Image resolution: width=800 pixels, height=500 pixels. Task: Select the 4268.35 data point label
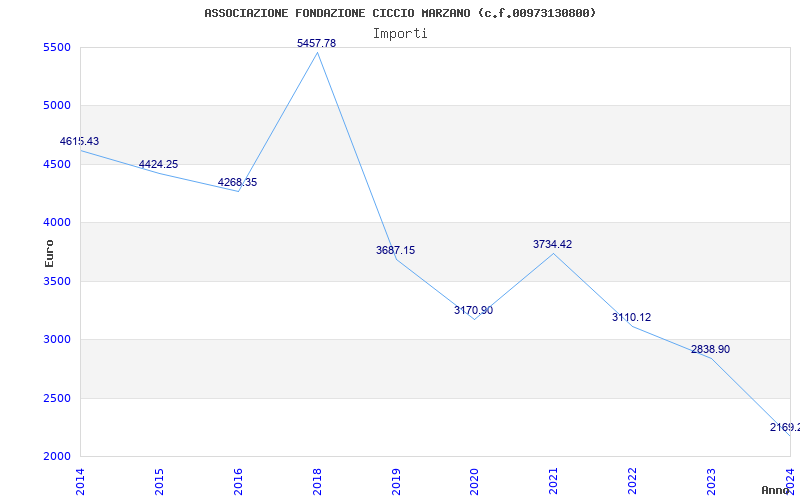(238, 183)
